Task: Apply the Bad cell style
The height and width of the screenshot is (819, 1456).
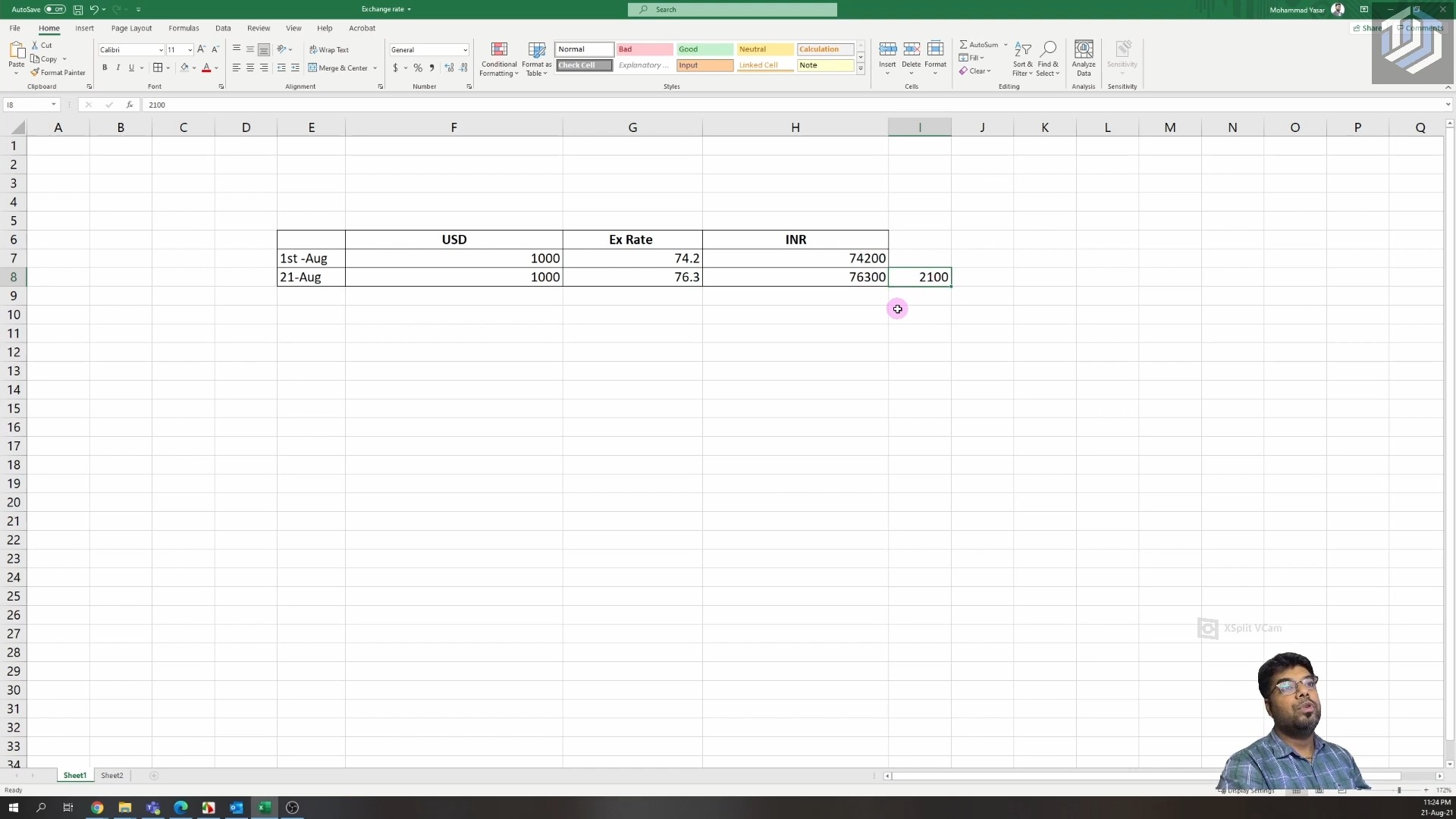Action: coord(644,49)
